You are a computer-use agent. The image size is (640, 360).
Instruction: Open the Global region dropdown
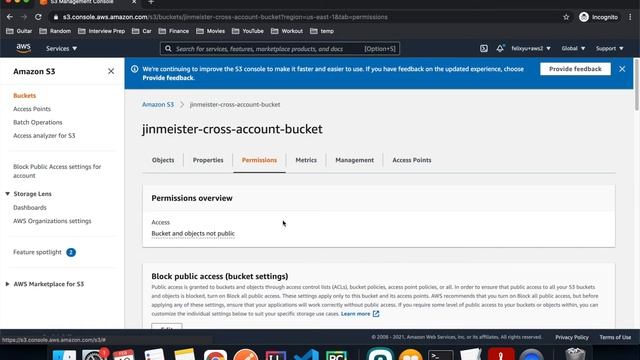point(573,48)
